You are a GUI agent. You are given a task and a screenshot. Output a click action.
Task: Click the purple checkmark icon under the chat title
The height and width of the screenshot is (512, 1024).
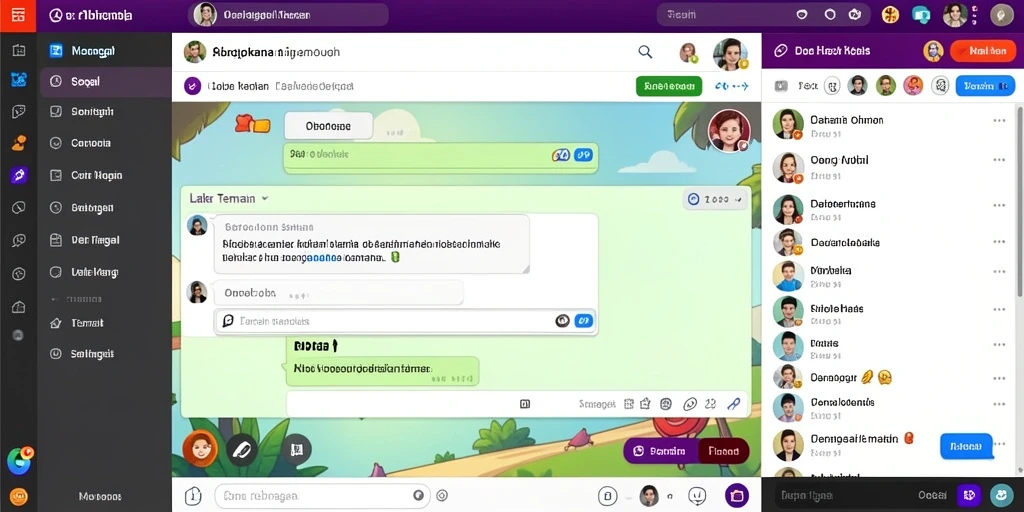192,86
